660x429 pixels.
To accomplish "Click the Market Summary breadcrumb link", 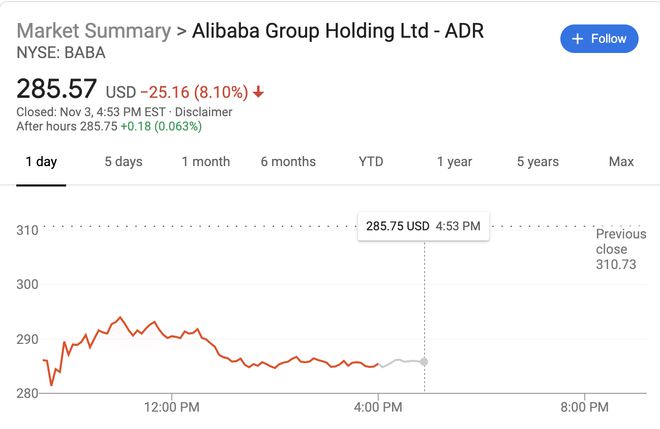I will pyautogui.click(x=94, y=31).
